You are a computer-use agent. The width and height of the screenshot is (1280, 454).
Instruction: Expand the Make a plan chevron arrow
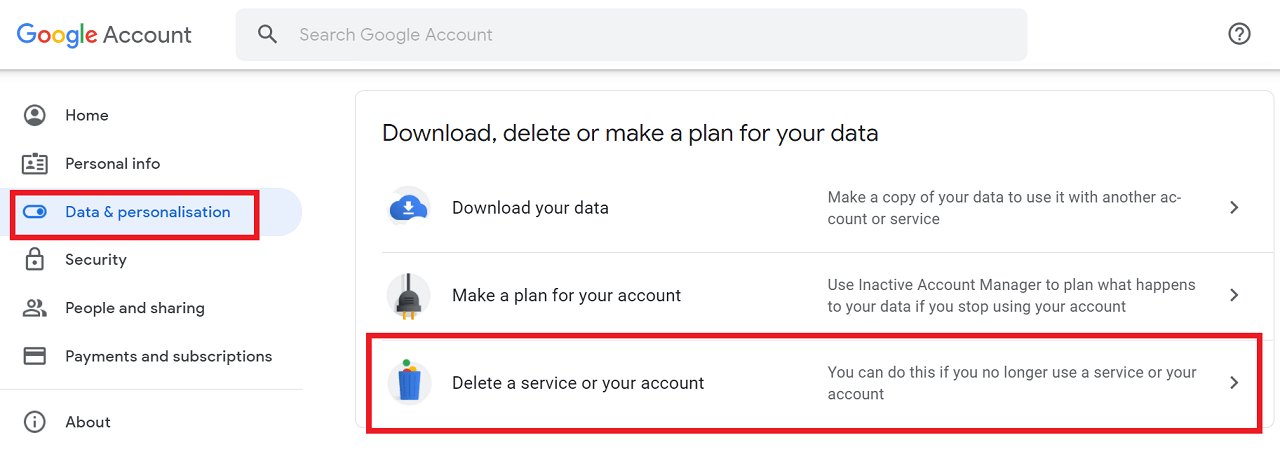pyautogui.click(x=1234, y=295)
